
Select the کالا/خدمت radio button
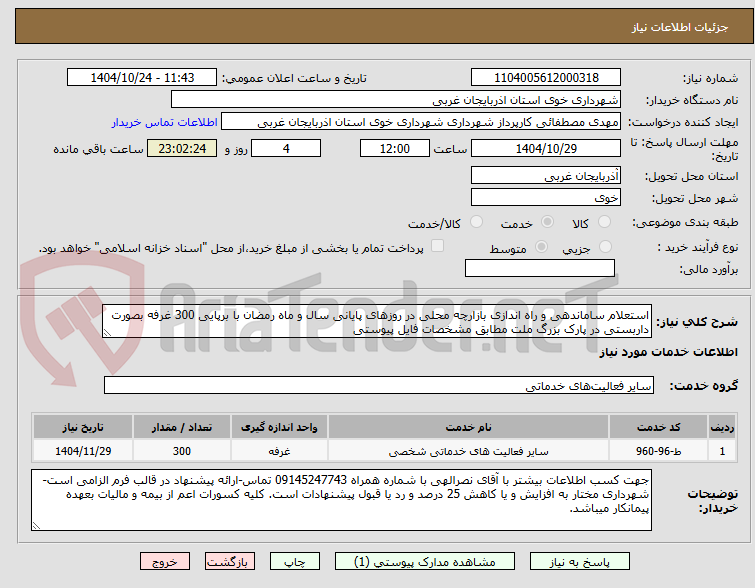[x=476, y=222]
